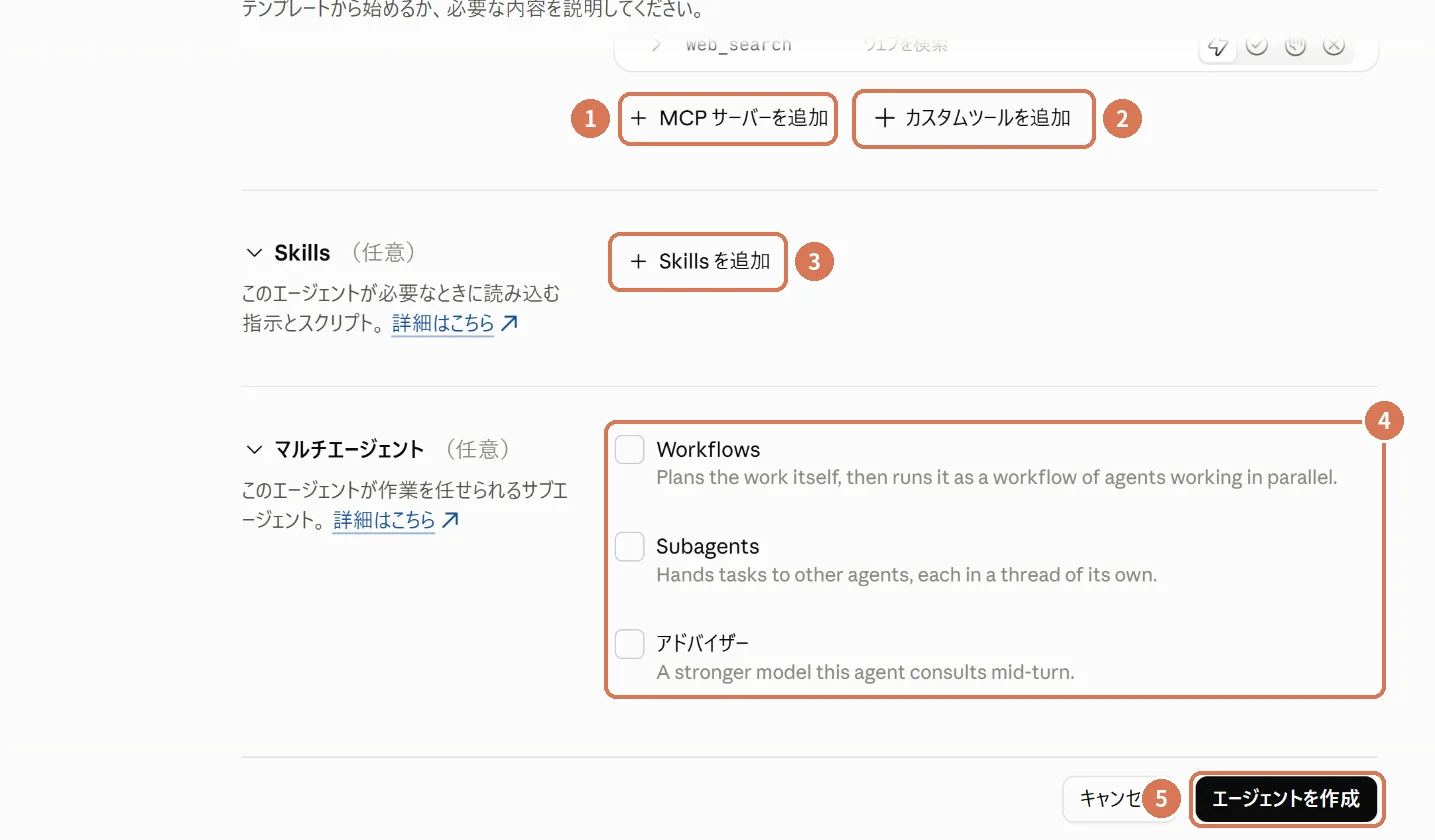
Task: Open the 詳細はこちら link under マルチエージェント
Action: pyautogui.click(x=396, y=521)
